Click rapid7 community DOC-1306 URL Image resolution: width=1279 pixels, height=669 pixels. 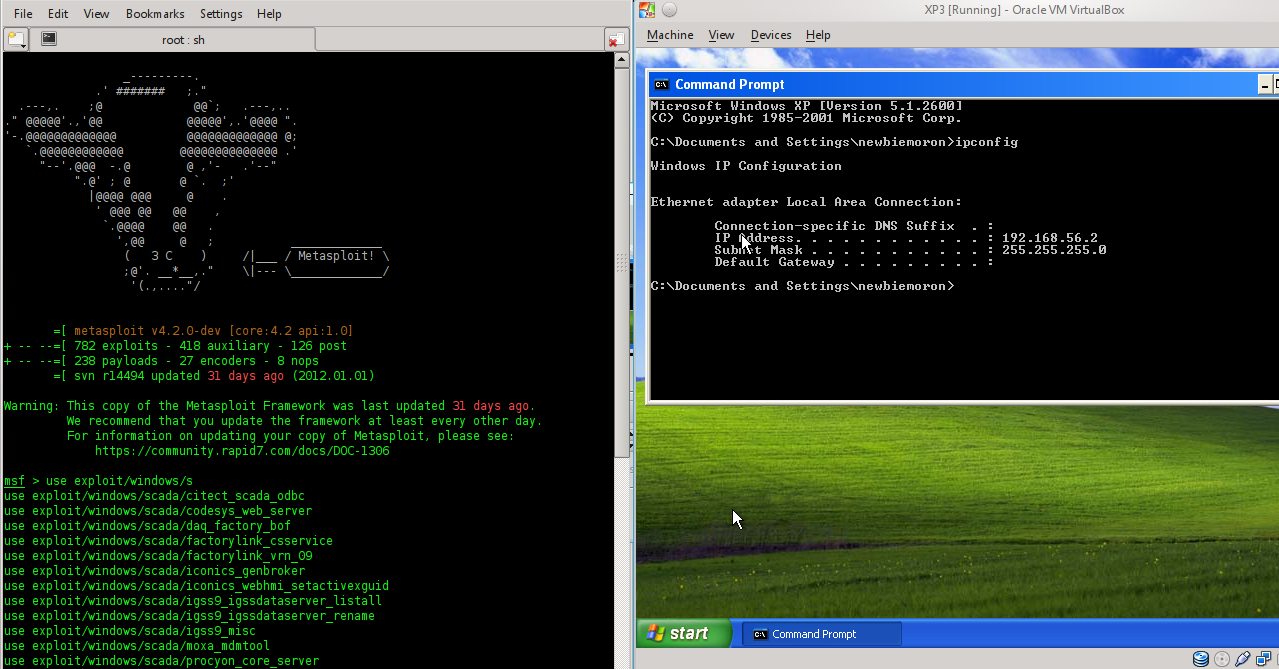pyautogui.click(x=242, y=451)
